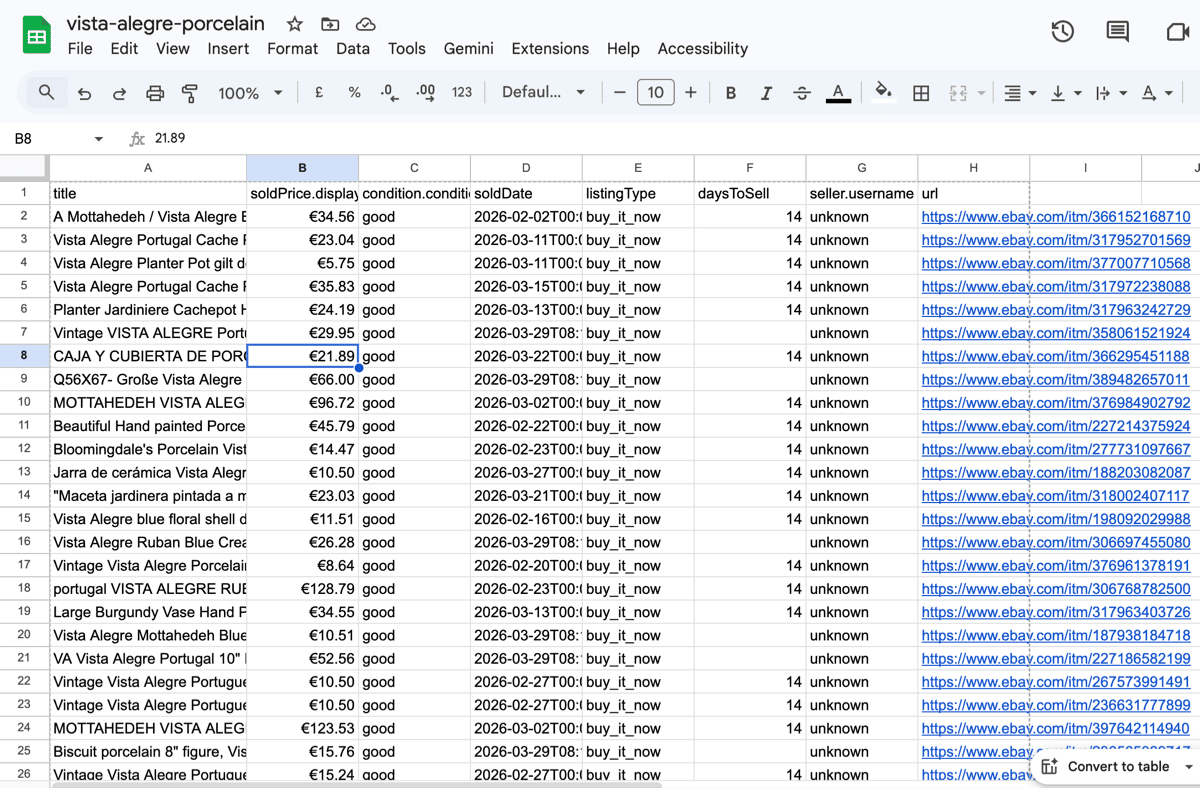1200x788 pixels.
Task: Open eBay link ending 318002407117
Action: point(1056,495)
